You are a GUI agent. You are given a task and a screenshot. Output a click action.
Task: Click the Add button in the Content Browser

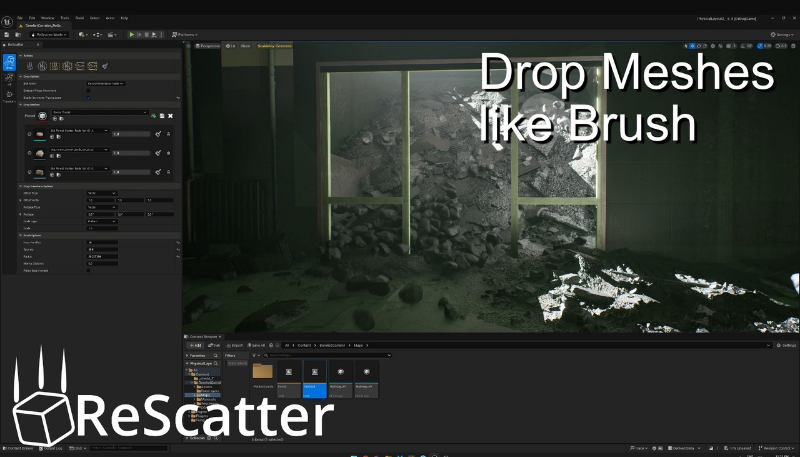(195, 345)
